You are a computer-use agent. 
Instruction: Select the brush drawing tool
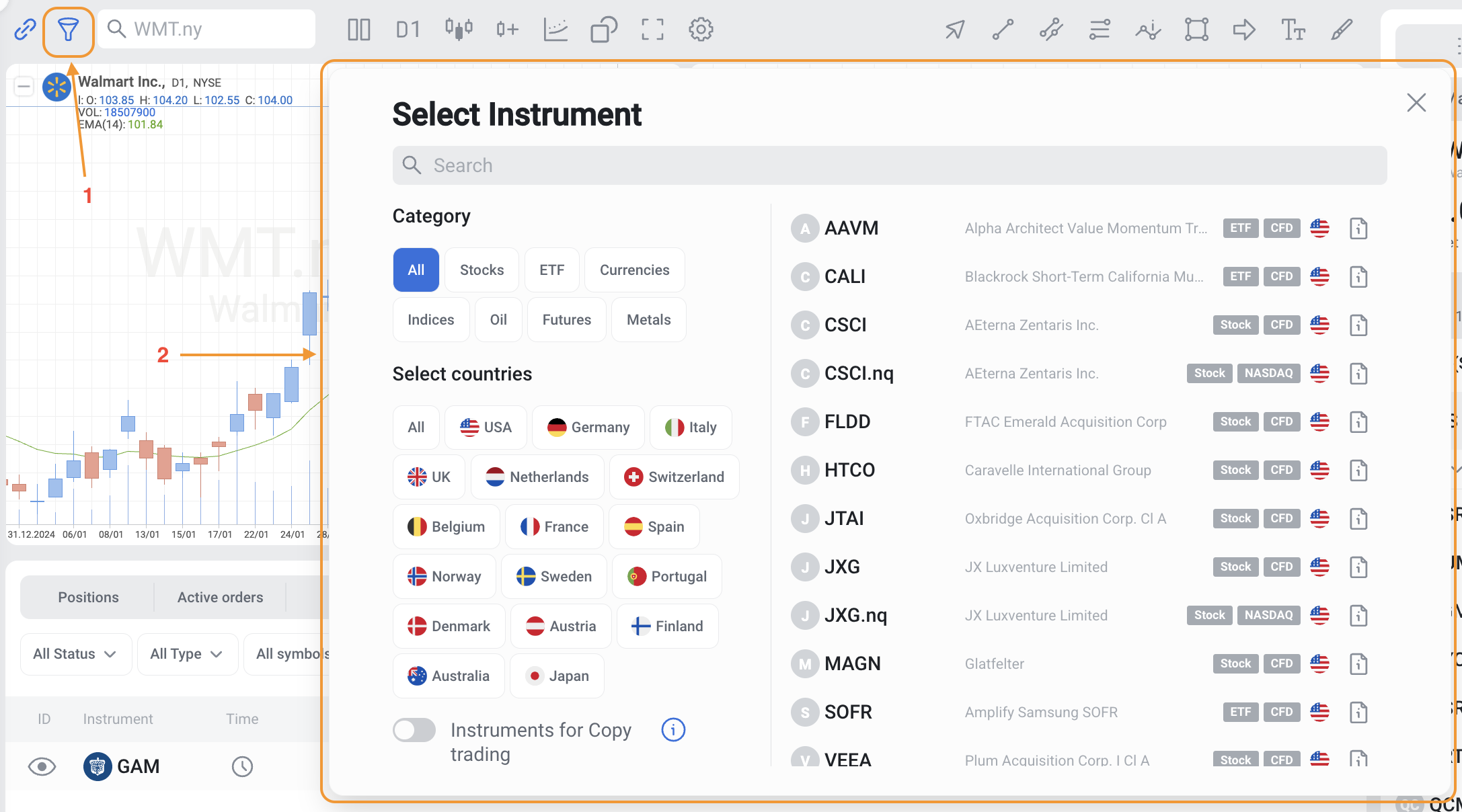(x=1342, y=30)
